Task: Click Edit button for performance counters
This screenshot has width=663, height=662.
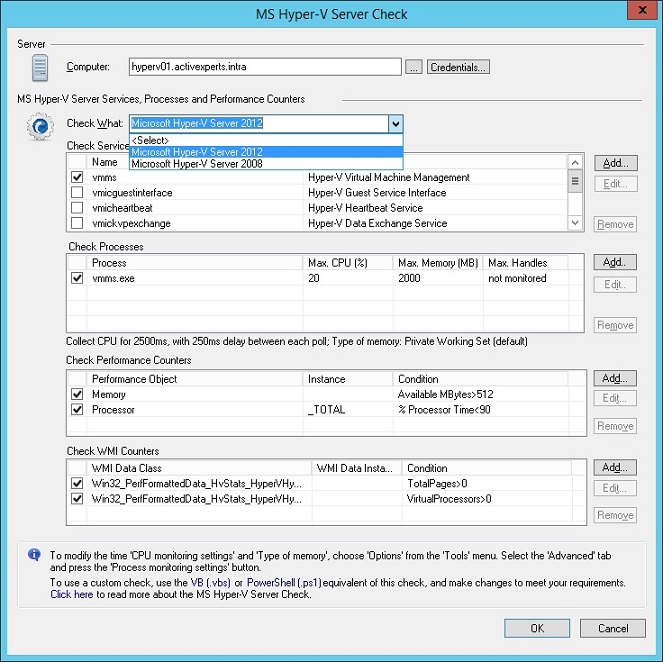Action: point(615,398)
